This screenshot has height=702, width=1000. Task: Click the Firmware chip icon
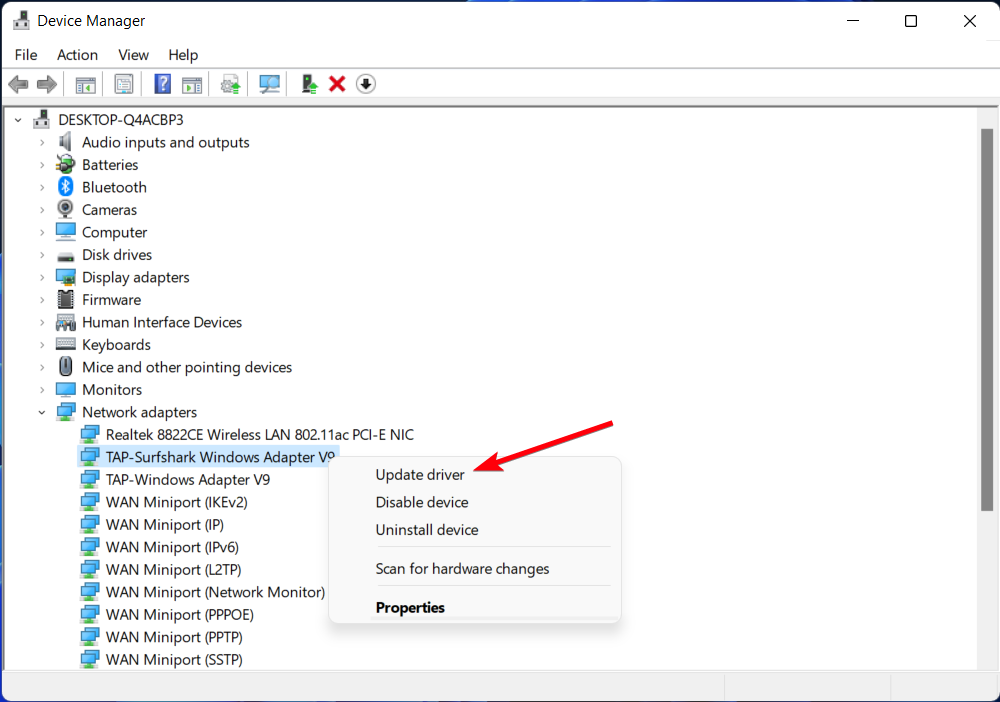pos(65,299)
